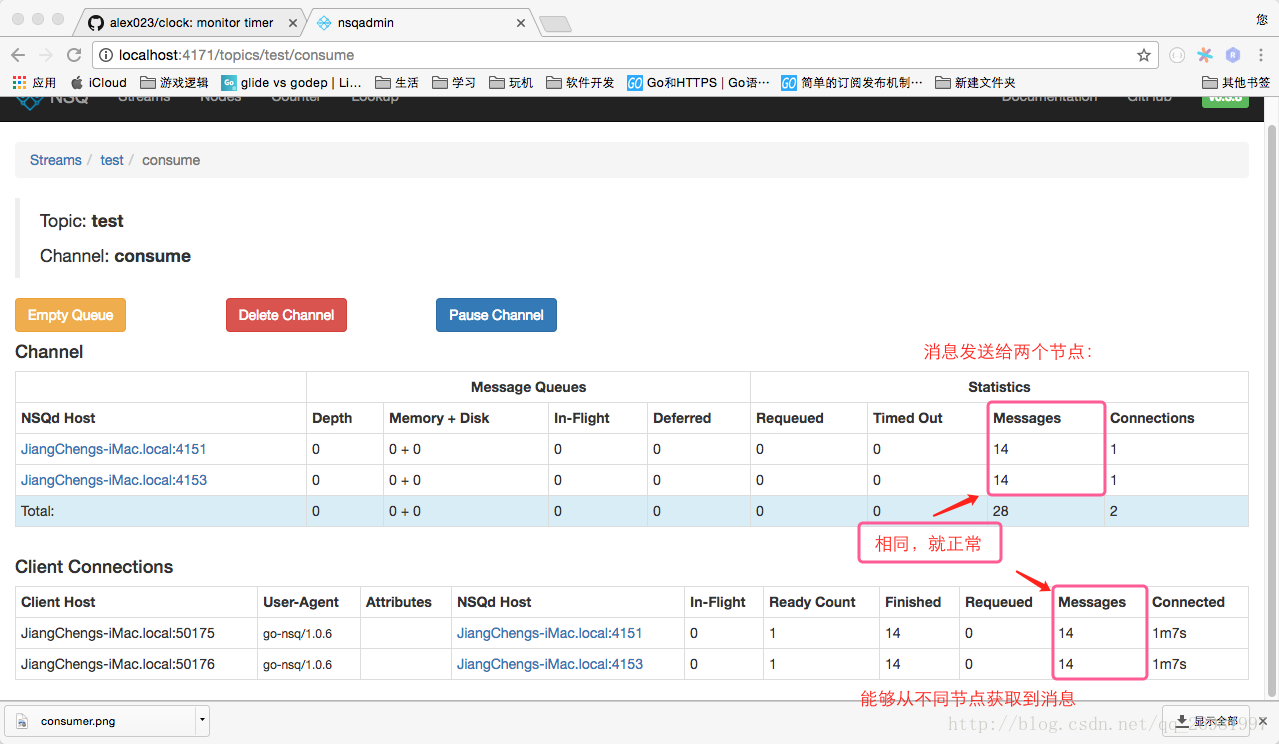Open the 简单的订阅发布机制 bookmark
Screen dimensions: 1279x744
click(852, 83)
